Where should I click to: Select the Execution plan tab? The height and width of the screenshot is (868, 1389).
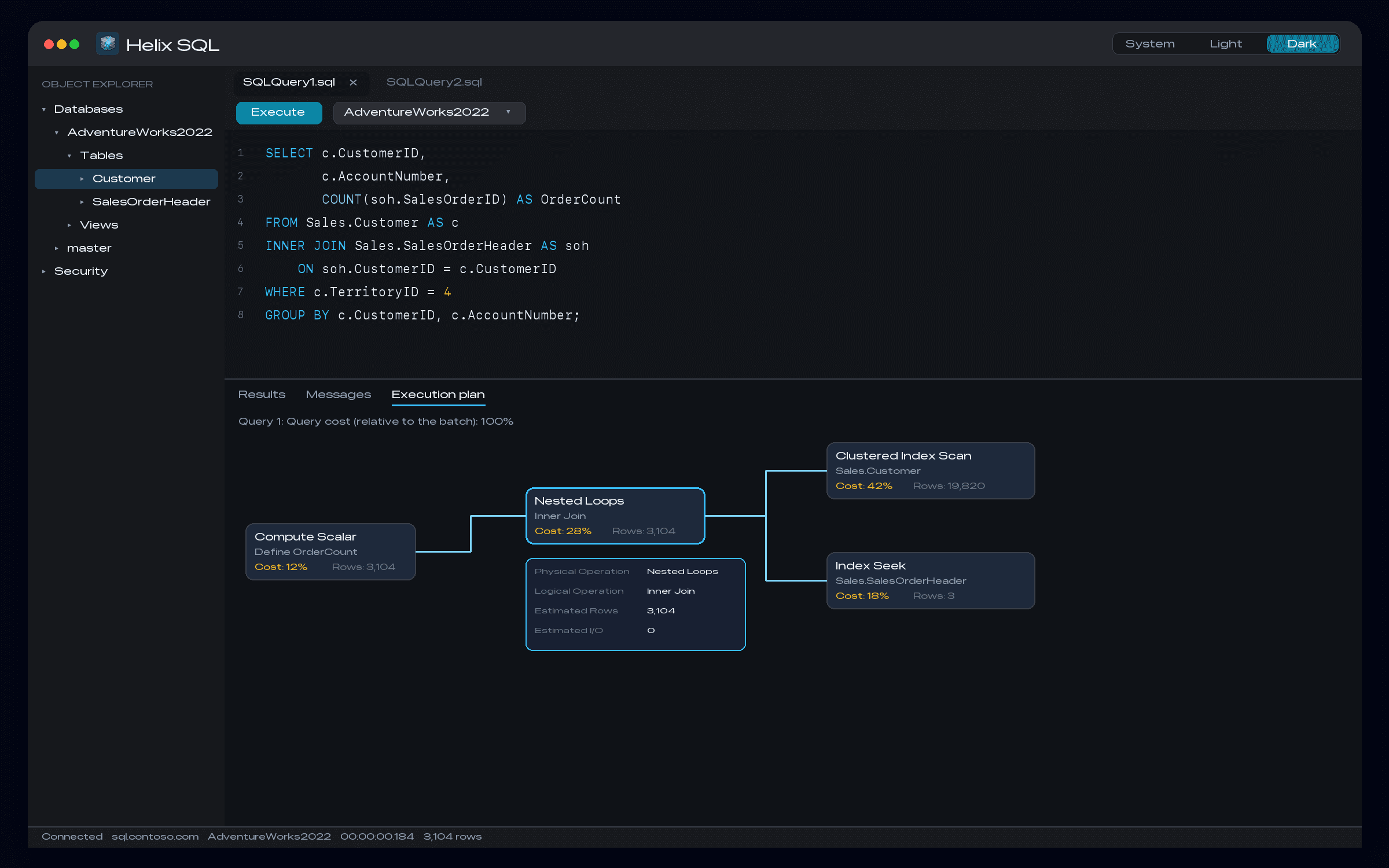[438, 395]
